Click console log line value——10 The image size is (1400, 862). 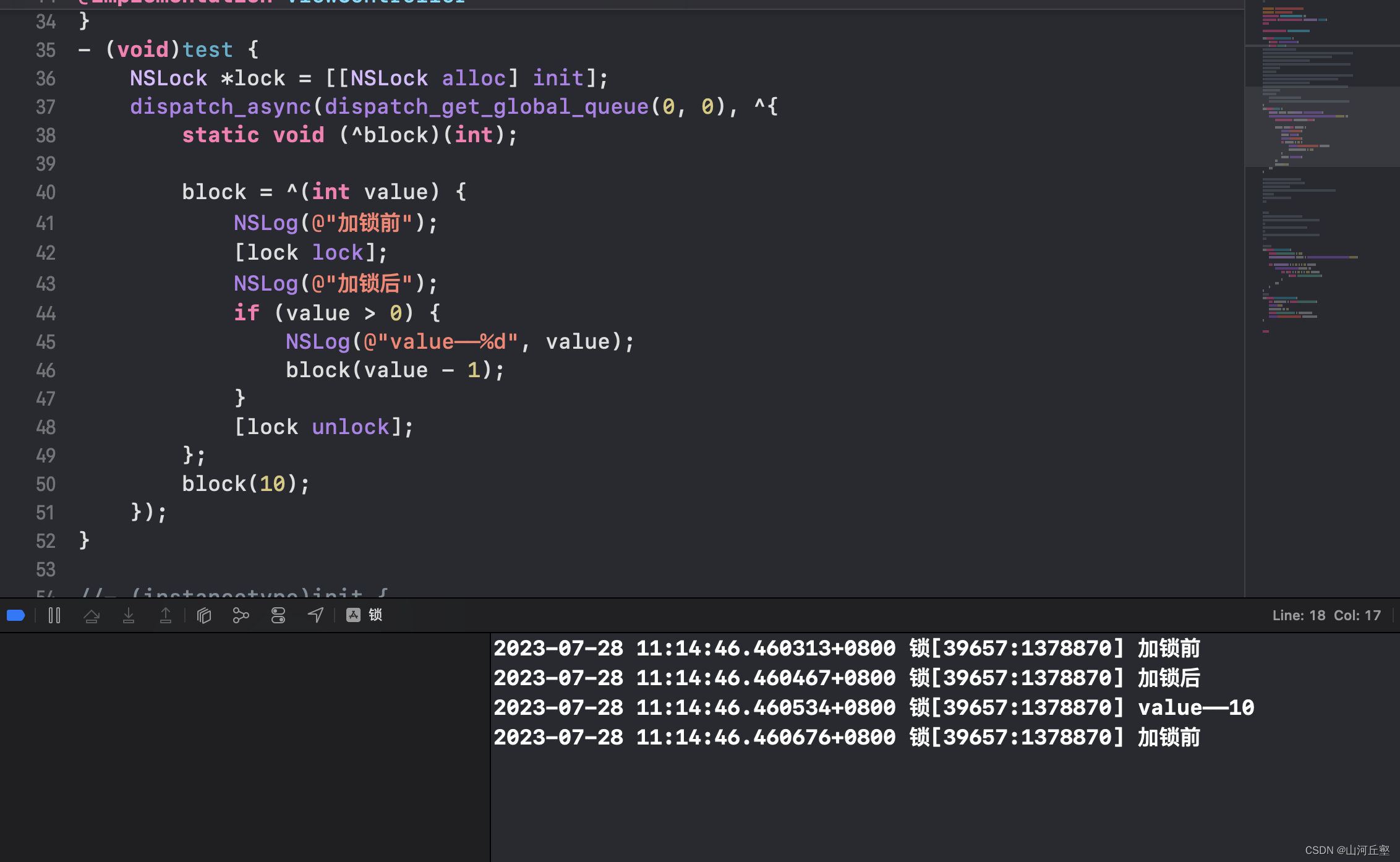coord(874,707)
